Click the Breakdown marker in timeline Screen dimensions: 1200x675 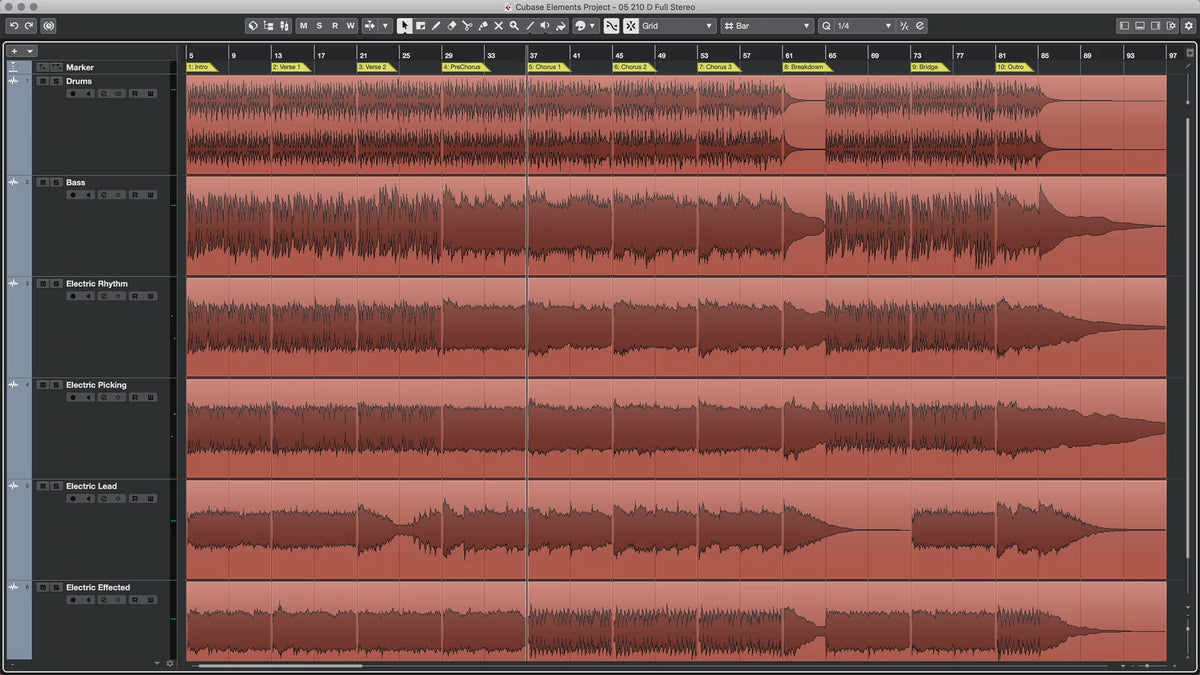click(806, 67)
